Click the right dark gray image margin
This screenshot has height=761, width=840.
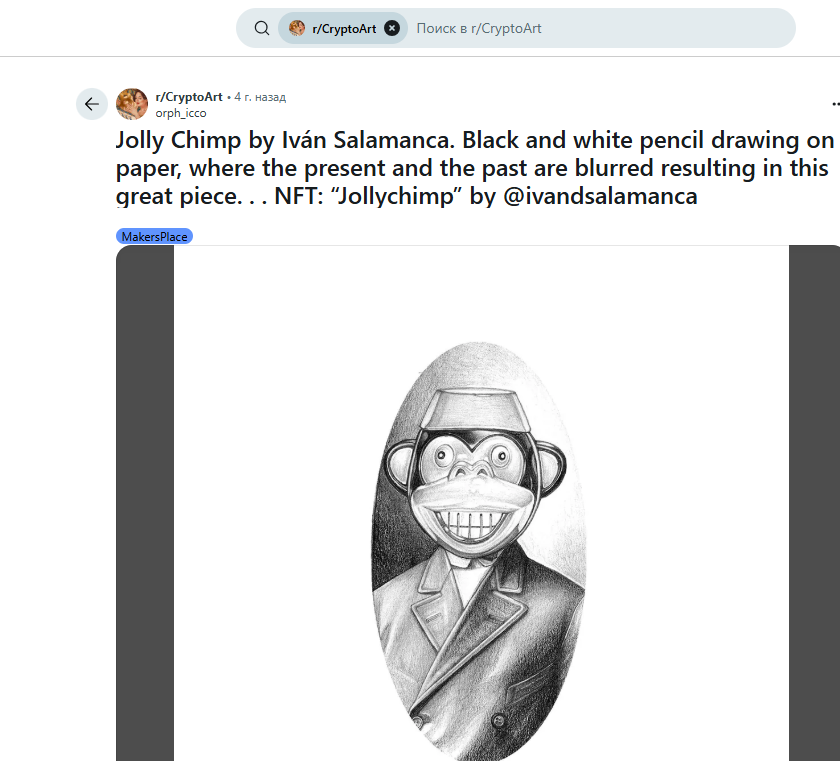pos(814,500)
